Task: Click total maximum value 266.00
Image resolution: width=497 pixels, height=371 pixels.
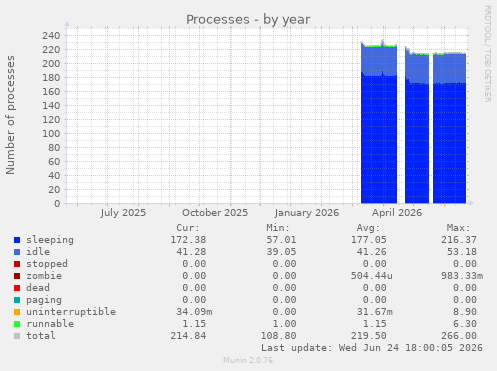Action: [x=459, y=336]
